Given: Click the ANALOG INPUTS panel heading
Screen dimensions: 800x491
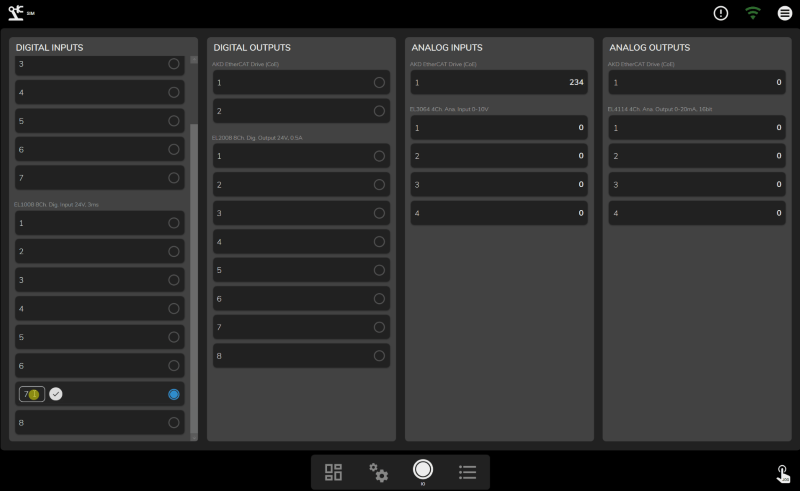Looking at the screenshot, I should pyautogui.click(x=447, y=47).
